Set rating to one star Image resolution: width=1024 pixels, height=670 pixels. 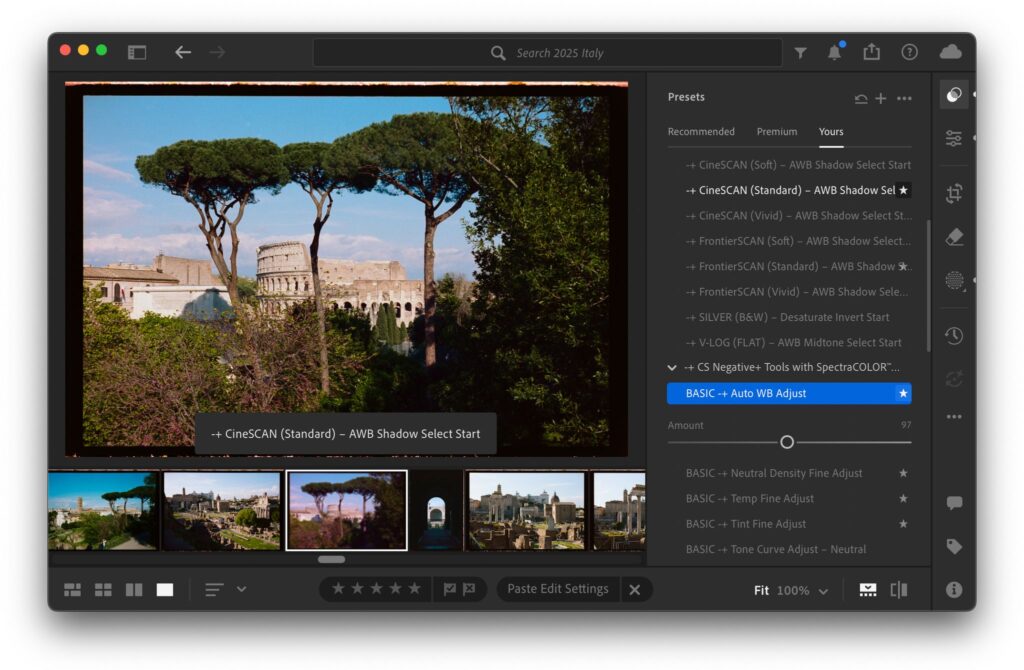click(338, 588)
